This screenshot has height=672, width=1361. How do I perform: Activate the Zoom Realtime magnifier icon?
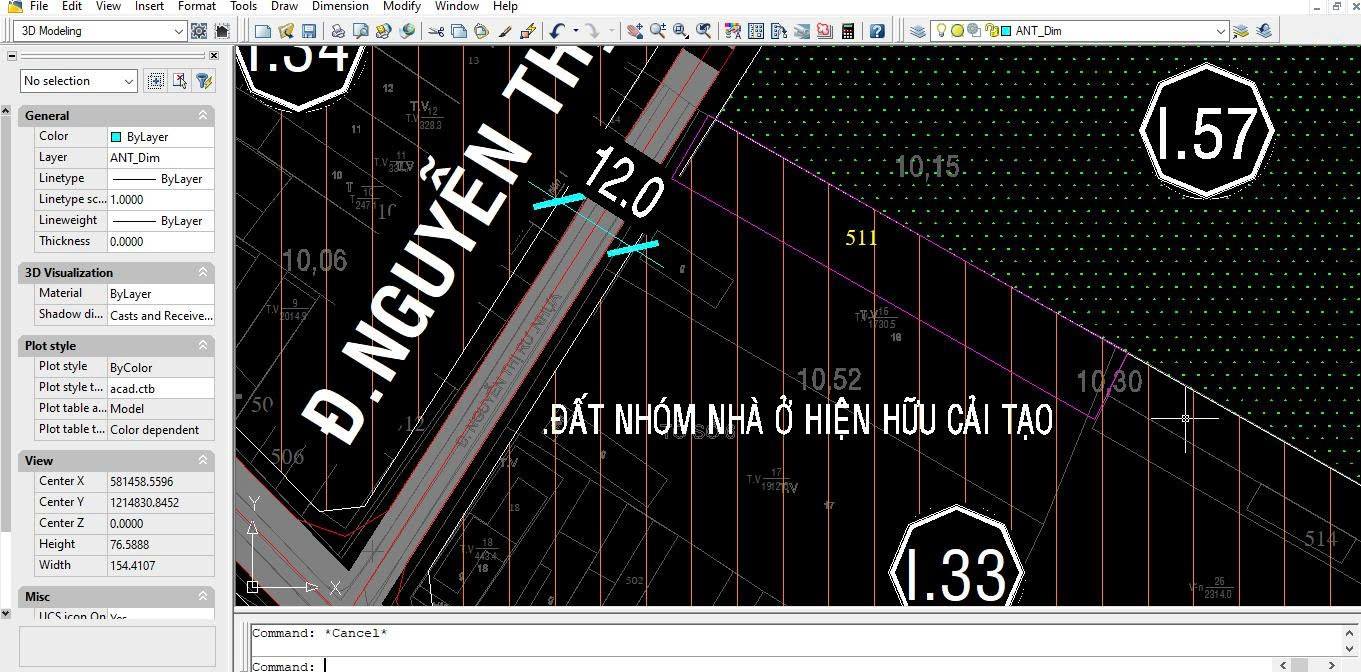(658, 31)
